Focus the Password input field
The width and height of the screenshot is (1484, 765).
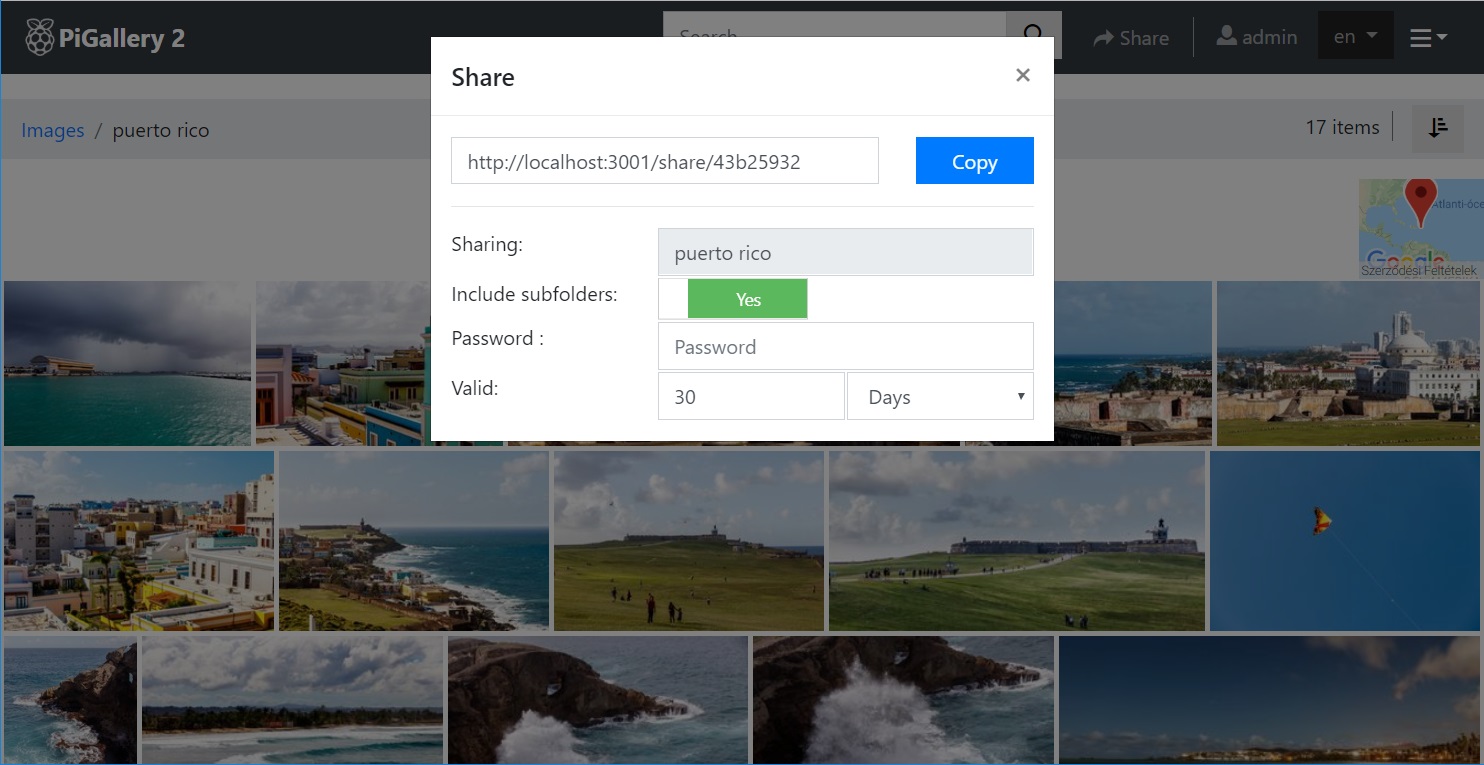pos(845,347)
